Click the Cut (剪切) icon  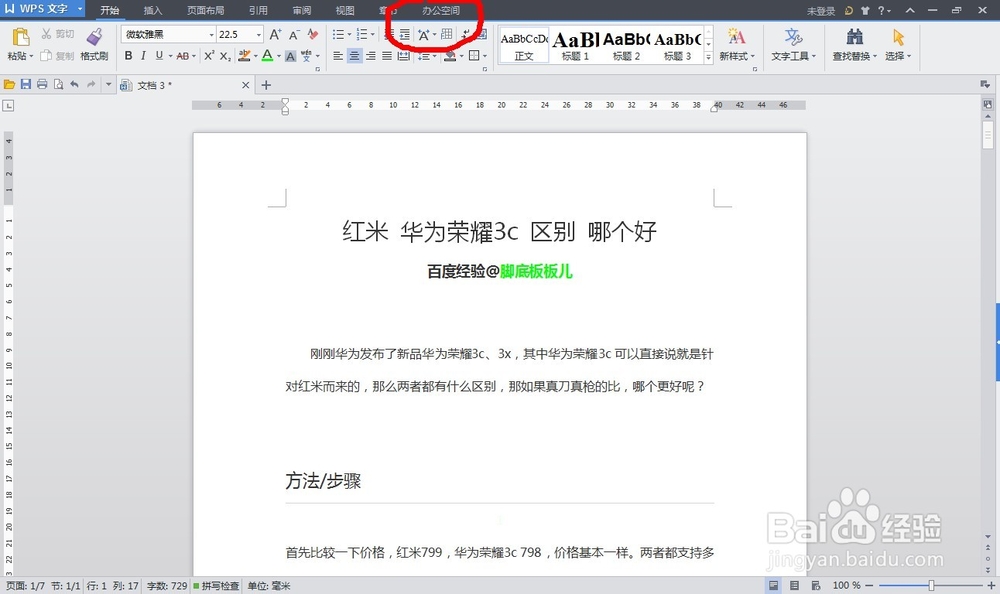(x=45, y=33)
